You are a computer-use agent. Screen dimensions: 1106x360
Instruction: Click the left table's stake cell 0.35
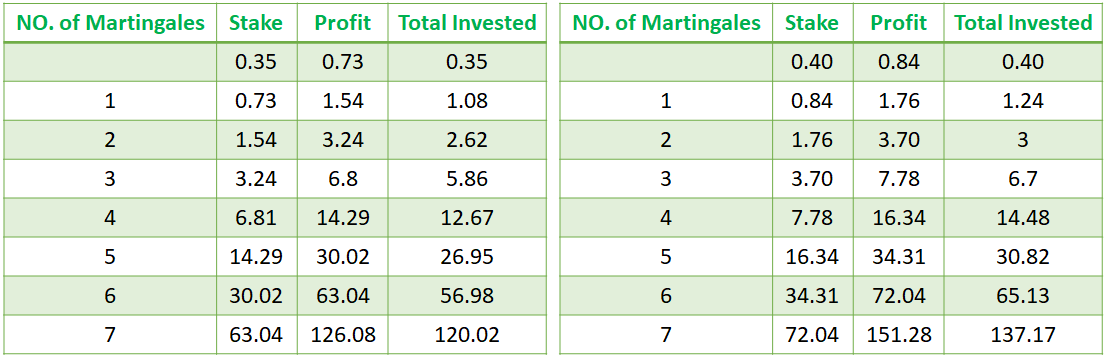coord(256,62)
